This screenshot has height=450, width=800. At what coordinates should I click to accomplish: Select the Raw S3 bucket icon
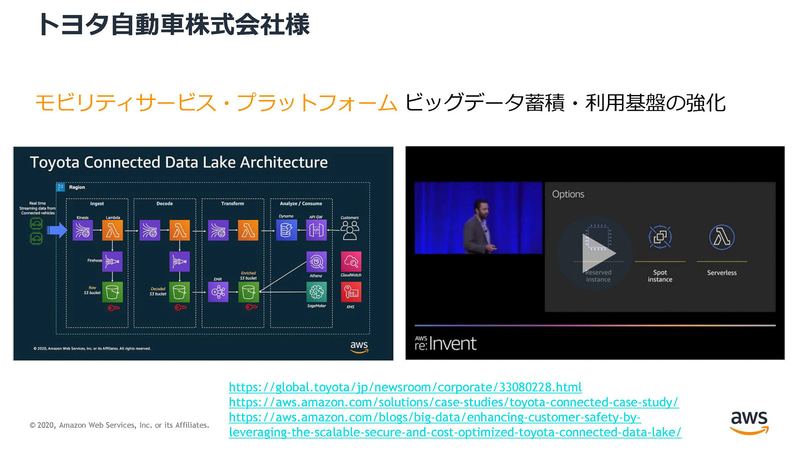112,292
